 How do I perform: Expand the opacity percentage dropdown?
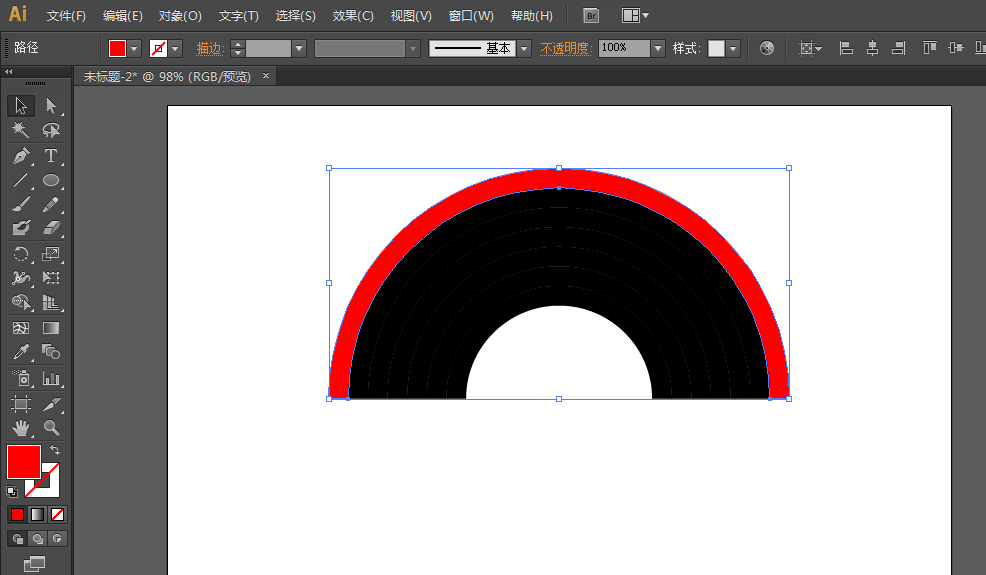point(657,49)
